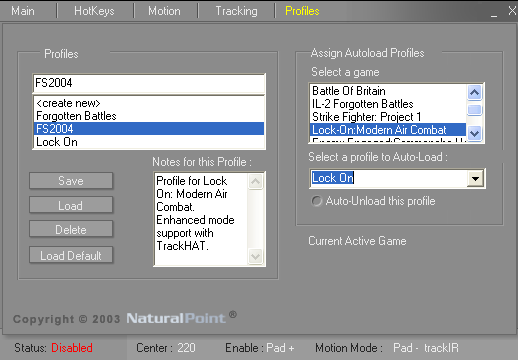The height and width of the screenshot is (360, 518).
Task: Select Lock-On:Modern Air Combat game
Action: (x=388, y=130)
